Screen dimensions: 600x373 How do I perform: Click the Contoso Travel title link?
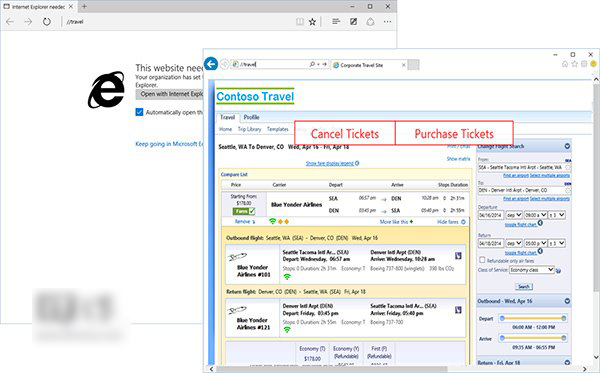tap(255, 96)
